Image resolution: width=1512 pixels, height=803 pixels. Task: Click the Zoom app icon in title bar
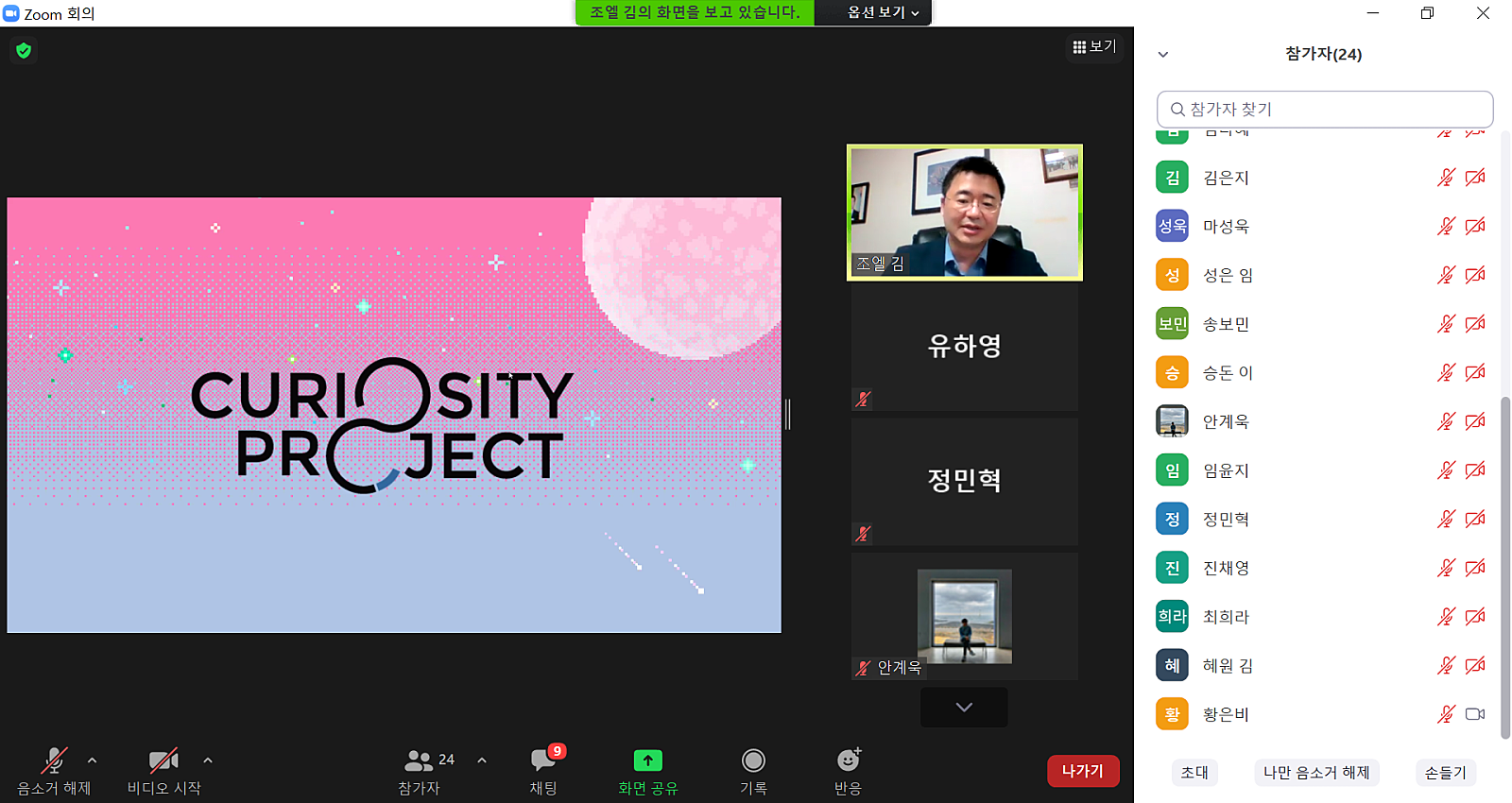[11, 13]
